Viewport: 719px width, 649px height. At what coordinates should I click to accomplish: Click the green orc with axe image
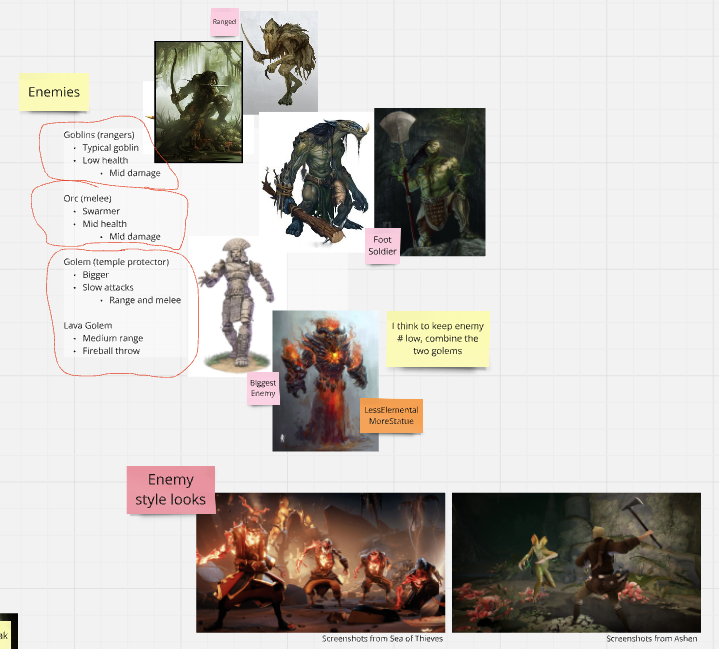(430, 180)
